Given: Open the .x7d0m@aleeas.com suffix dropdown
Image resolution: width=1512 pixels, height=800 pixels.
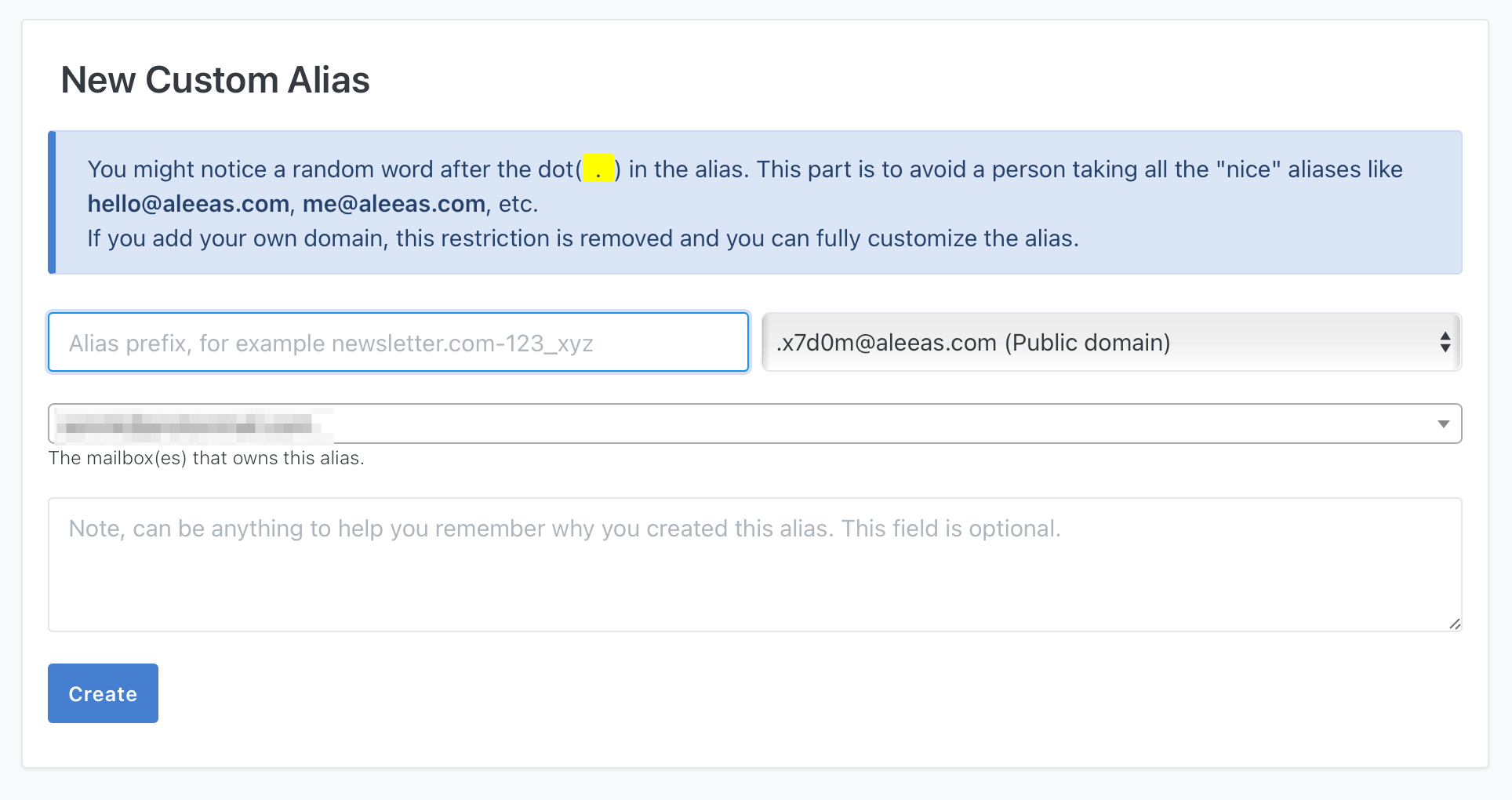Looking at the screenshot, I should (x=1111, y=342).
